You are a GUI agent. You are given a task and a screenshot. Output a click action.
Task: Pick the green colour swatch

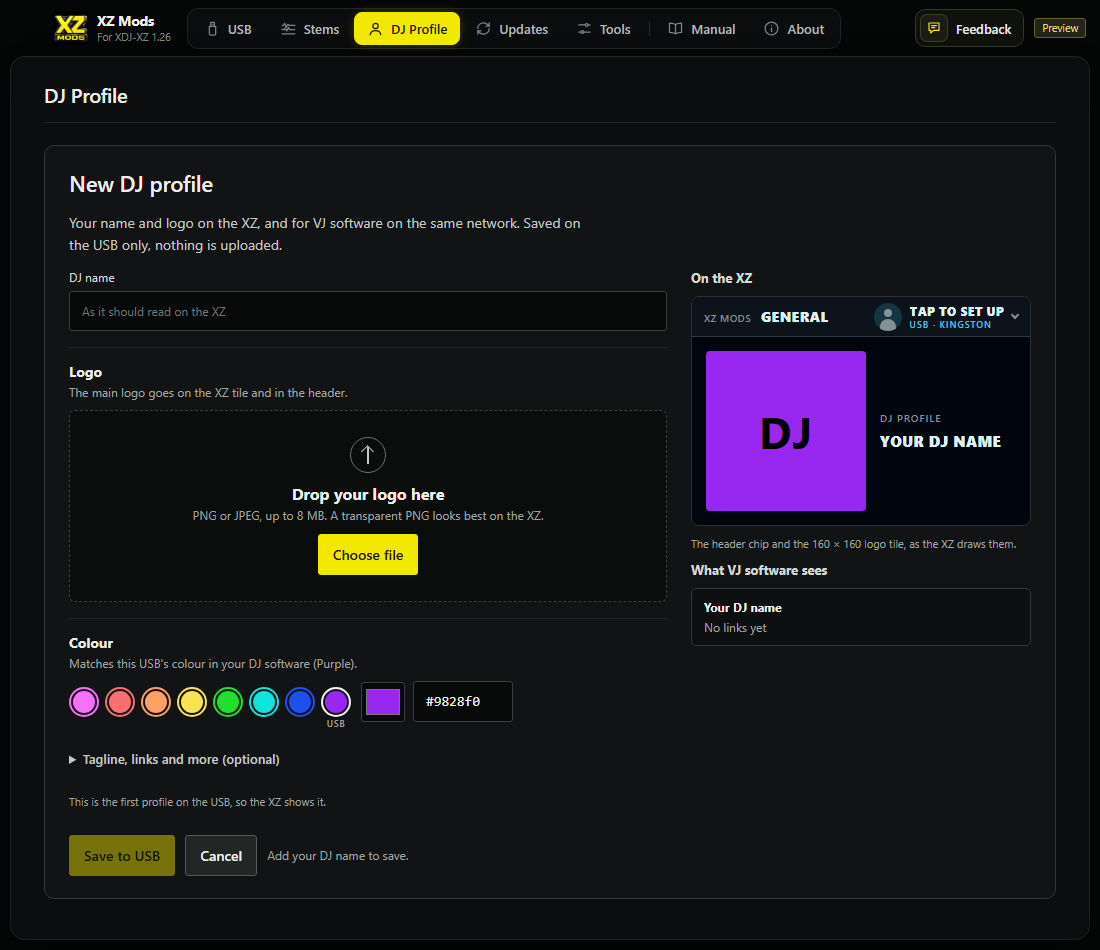click(228, 702)
